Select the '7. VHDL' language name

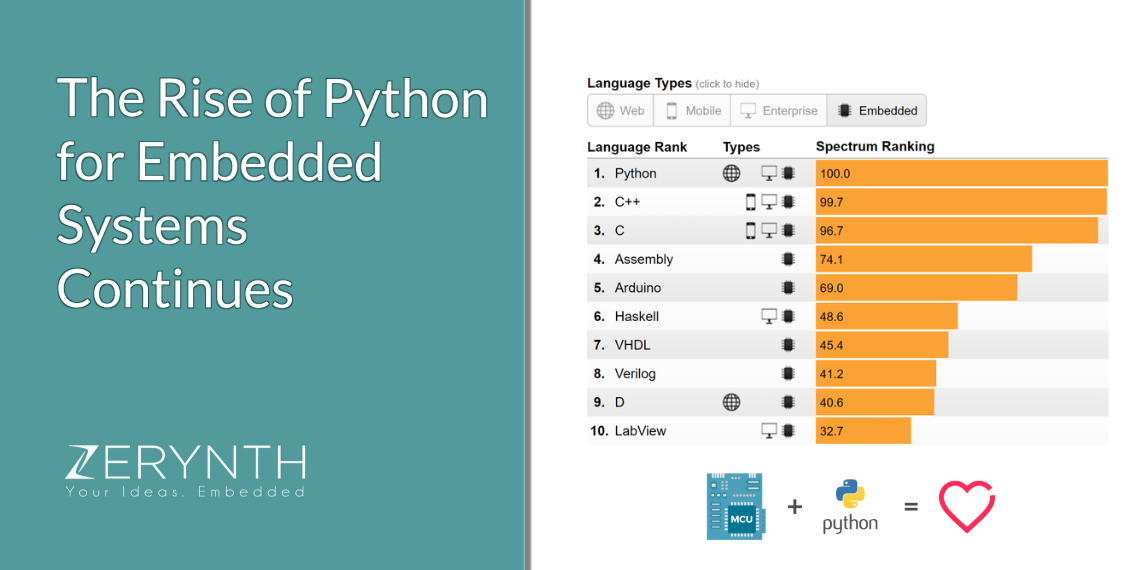point(622,345)
